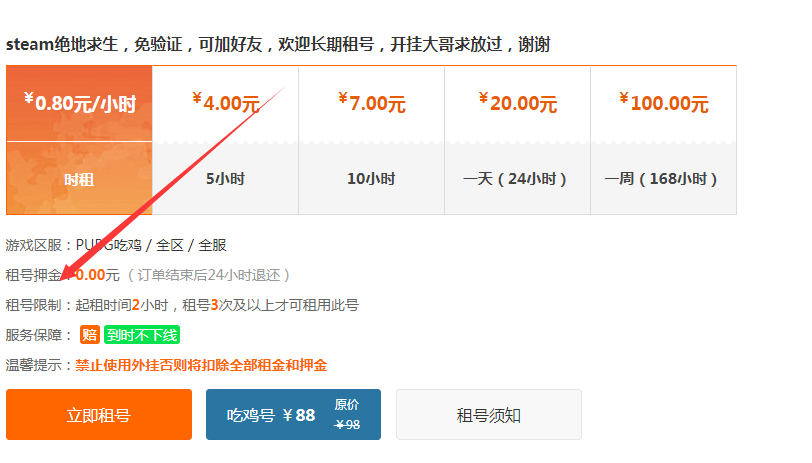Select the ¥20.00元 one-day package
The height and width of the screenshot is (463, 812).
[517, 140]
